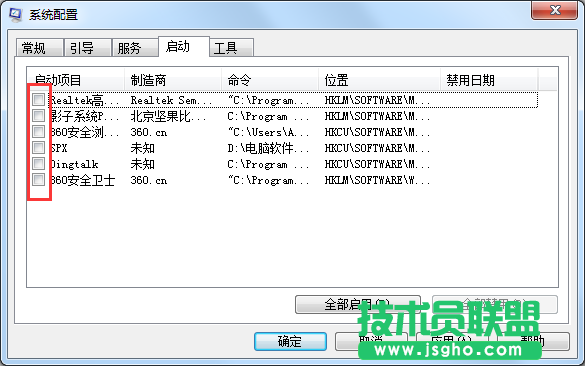Click the Realtek row location cell
585x366 pixels.
[x=377, y=100]
